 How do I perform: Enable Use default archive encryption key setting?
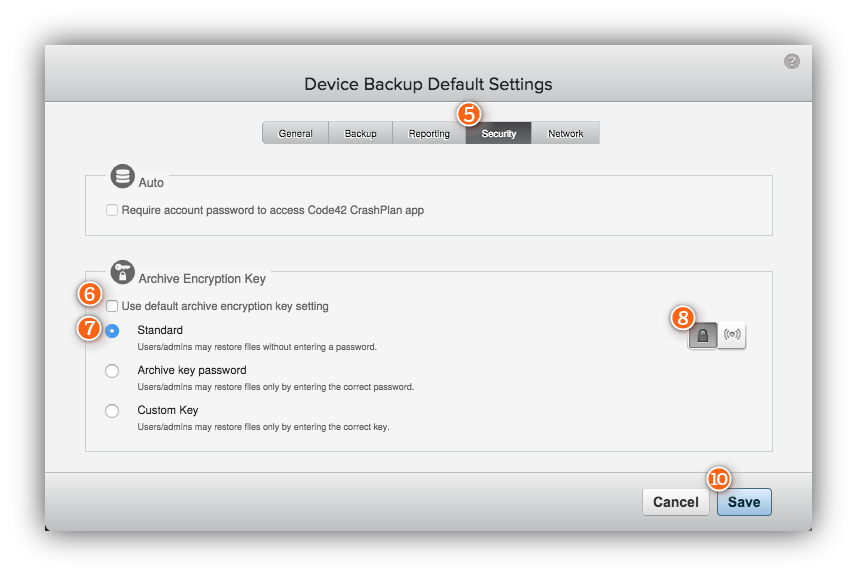[x=112, y=306]
